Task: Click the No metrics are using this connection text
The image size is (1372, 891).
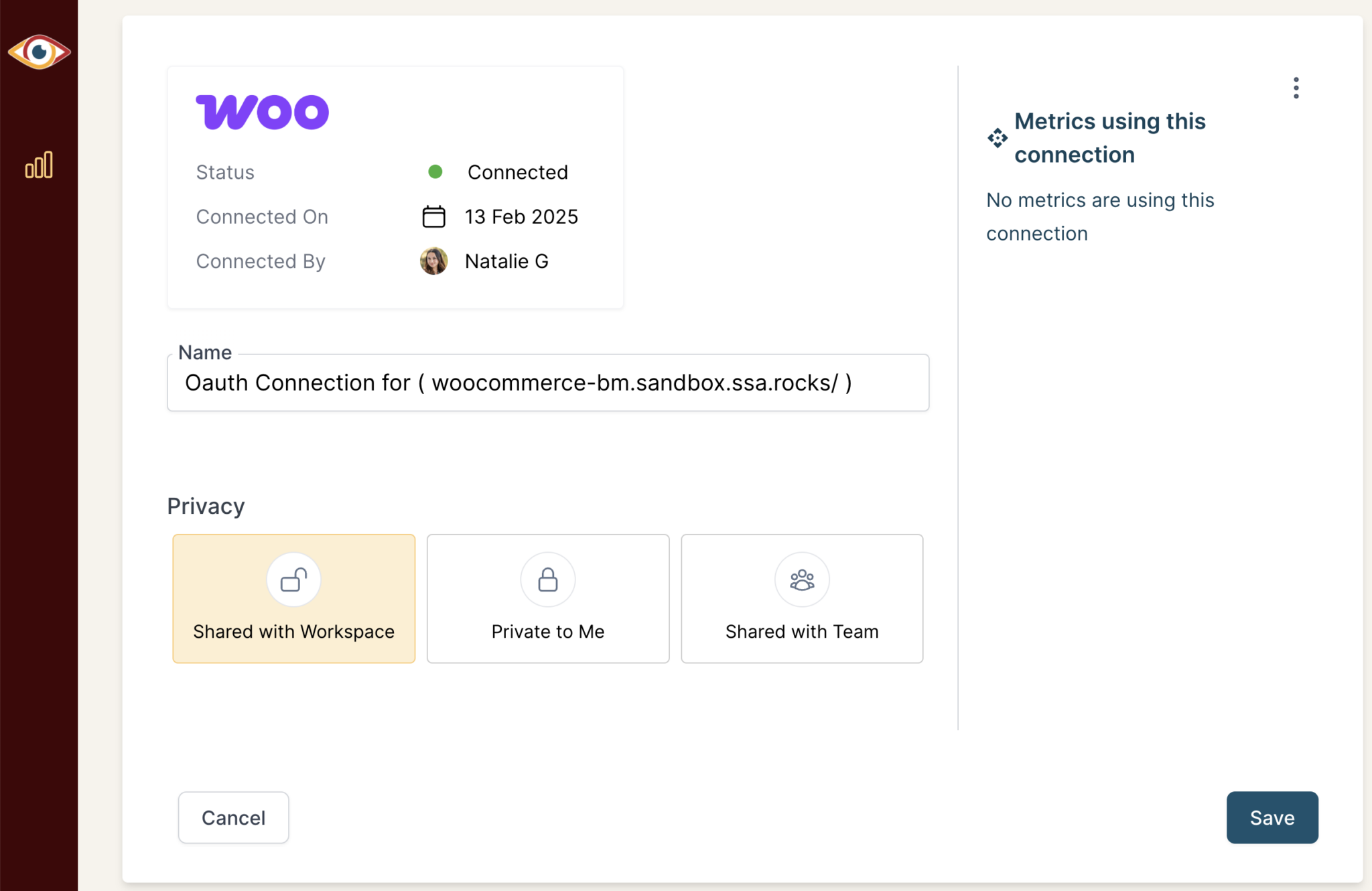Action: 1101,216
